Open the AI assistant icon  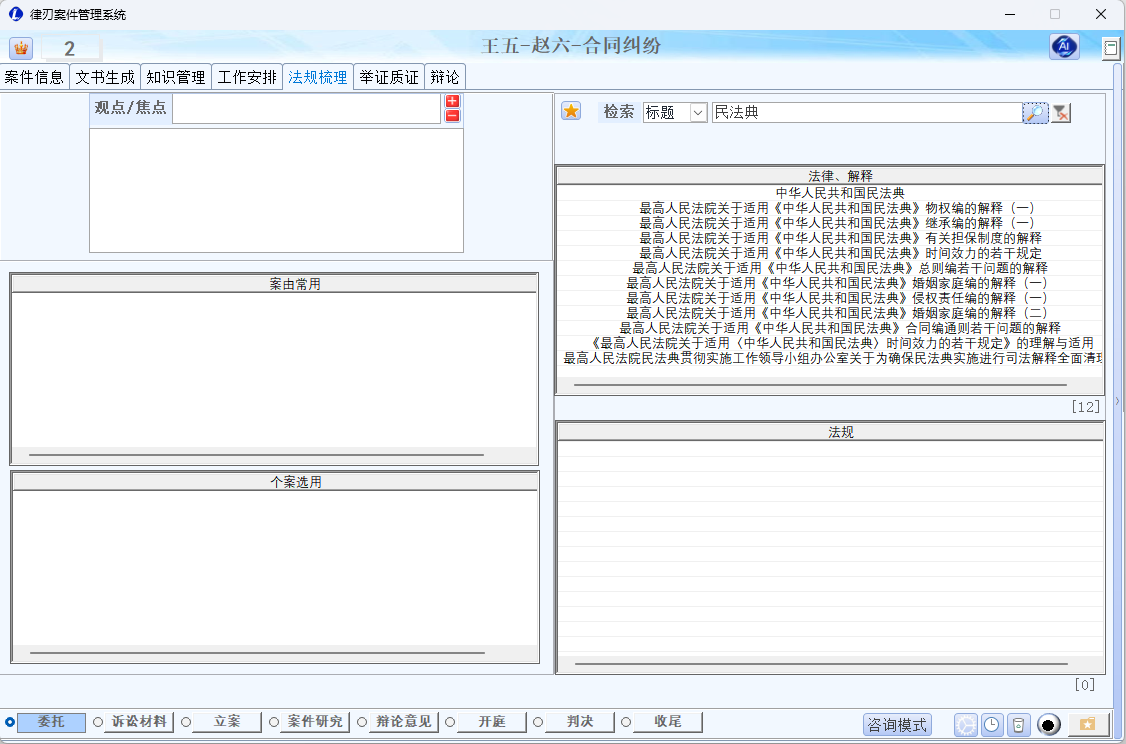pyautogui.click(x=1064, y=47)
